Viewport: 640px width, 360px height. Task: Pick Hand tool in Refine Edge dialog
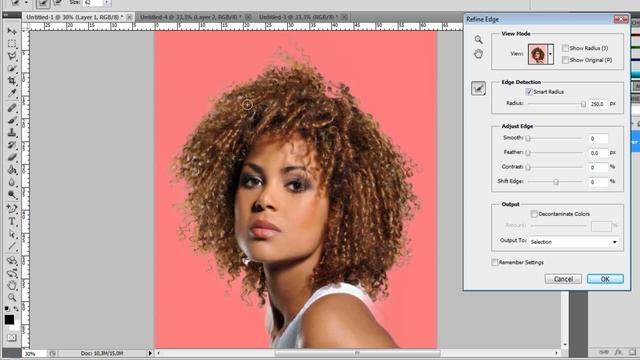(478, 54)
